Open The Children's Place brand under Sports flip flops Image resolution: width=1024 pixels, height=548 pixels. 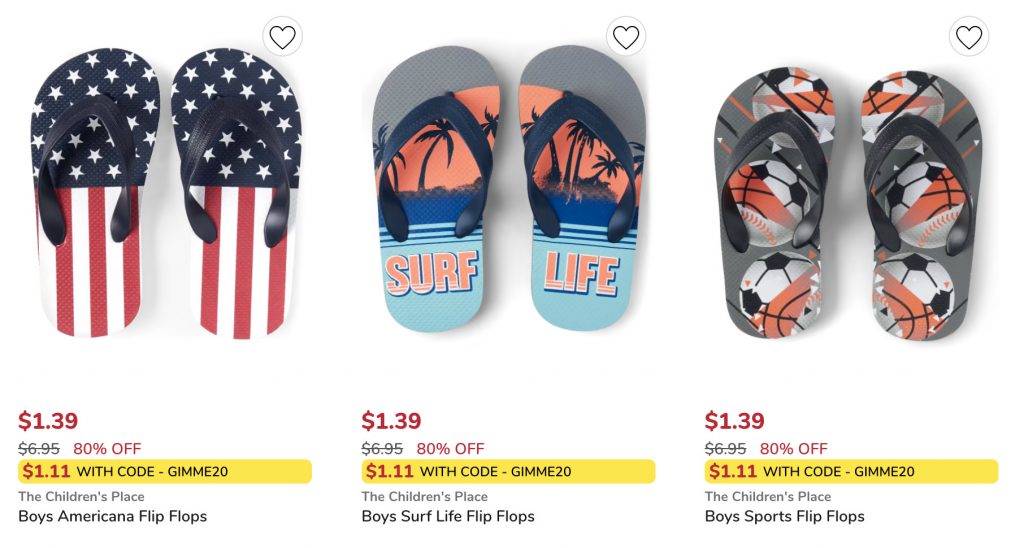[x=767, y=496]
